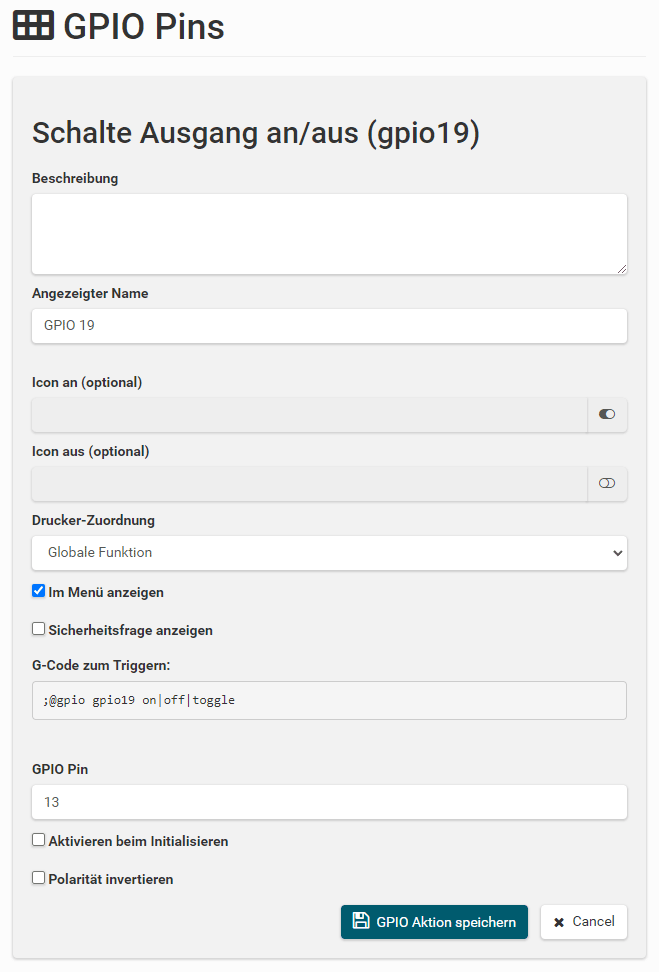Screen dimensions: 659x972
Task: Open the 'Icon aus' toggle-off icon picker
Action: (x=607, y=484)
